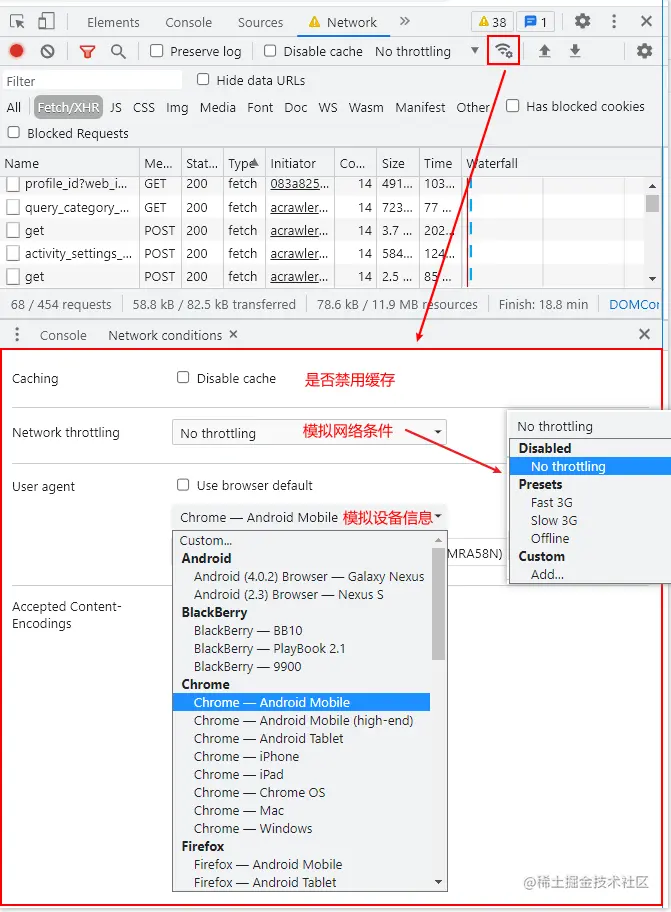
Task: Filter requests by Img type
Action: point(177,108)
